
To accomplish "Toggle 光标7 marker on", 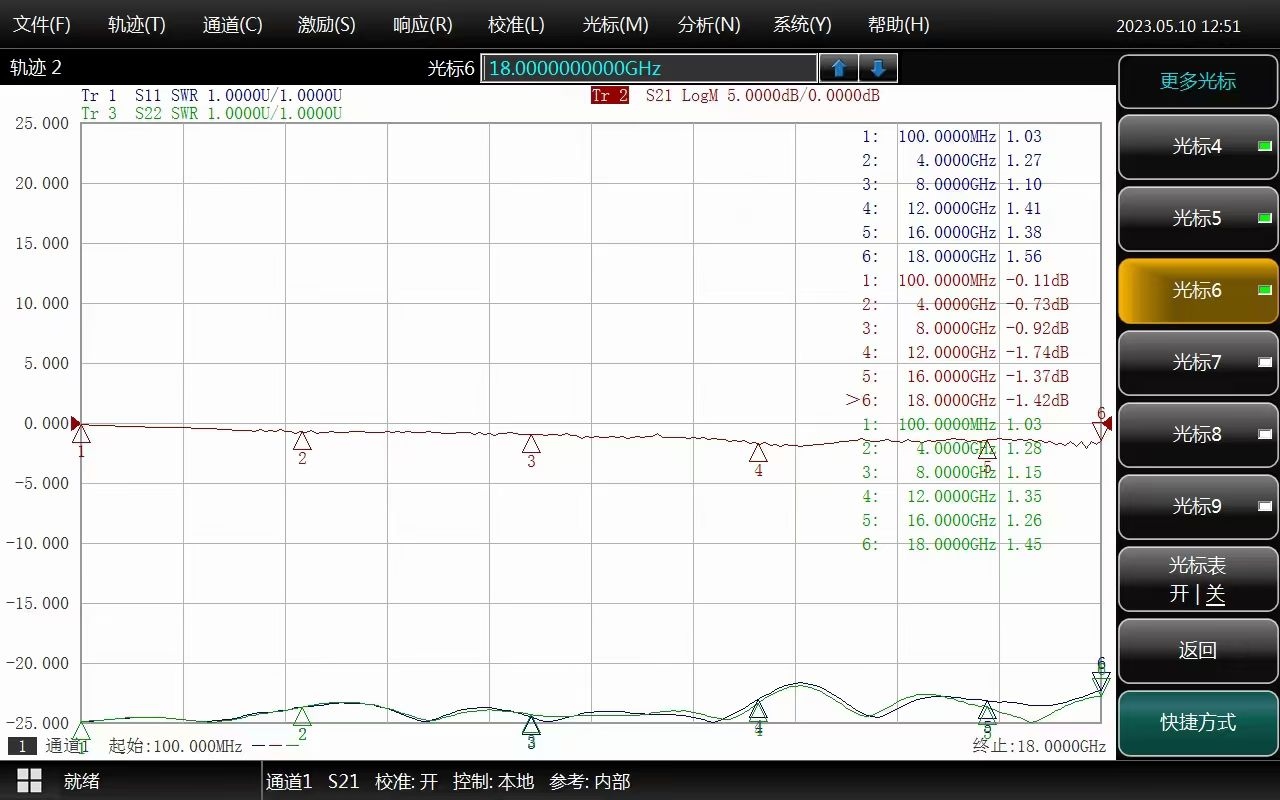I will (x=1197, y=363).
